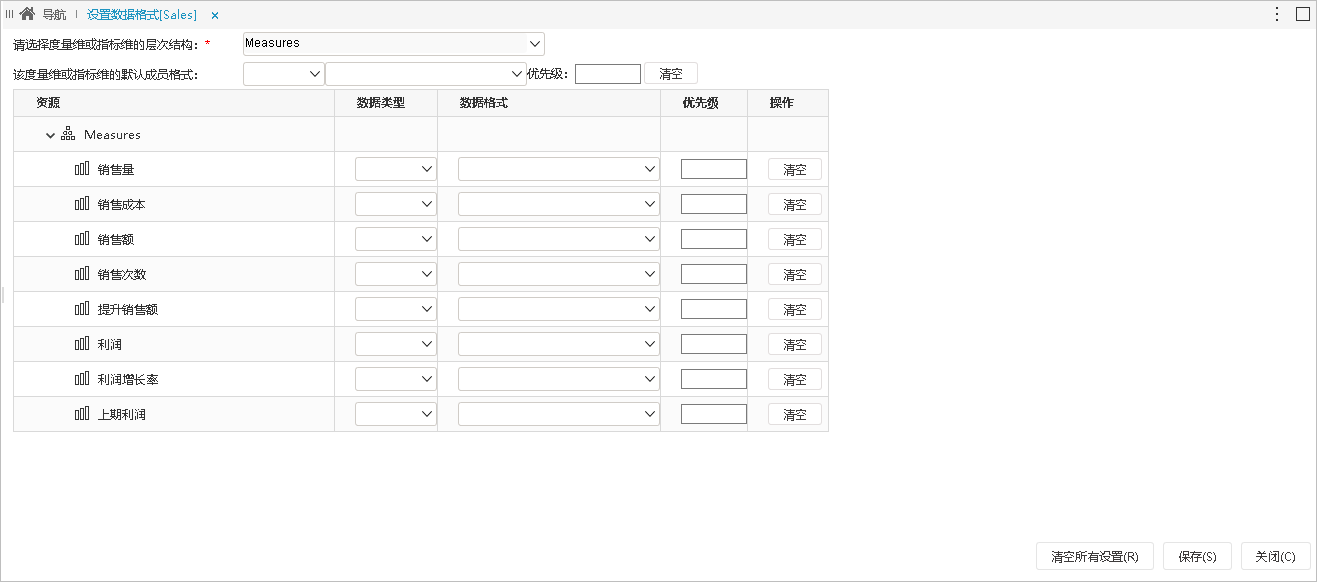The width and height of the screenshot is (1317, 582).
Task: Click the 保存(S) button
Action: click(x=1197, y=556)
